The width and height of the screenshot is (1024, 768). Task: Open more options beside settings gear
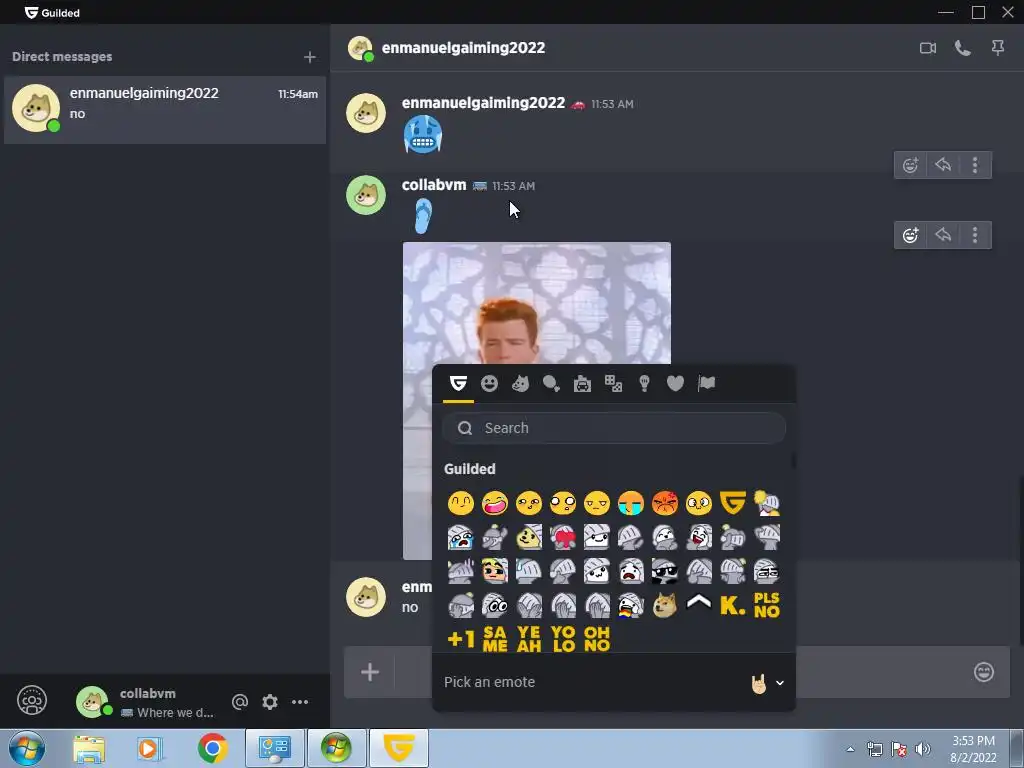(300, 702)
